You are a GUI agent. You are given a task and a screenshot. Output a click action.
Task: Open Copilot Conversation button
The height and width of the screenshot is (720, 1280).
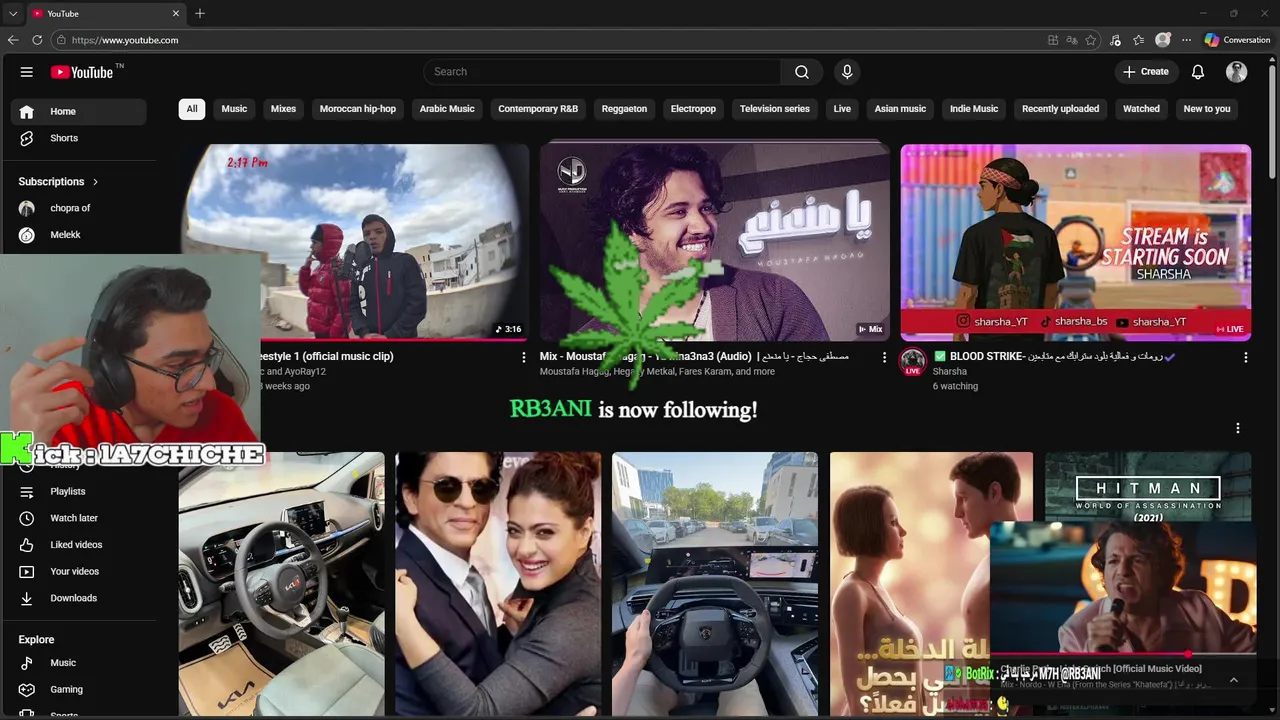(1238, 40)
